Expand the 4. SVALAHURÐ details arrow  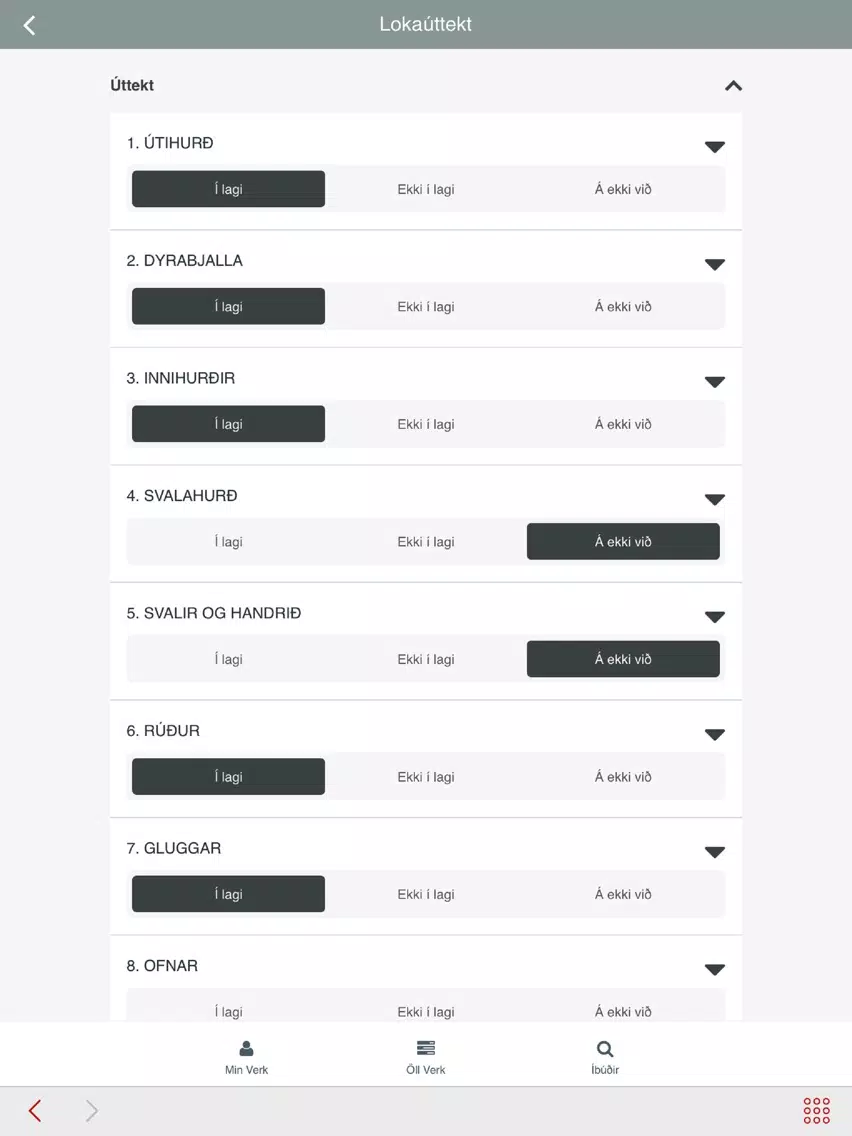pyautogui.click(x=714, y=500)
